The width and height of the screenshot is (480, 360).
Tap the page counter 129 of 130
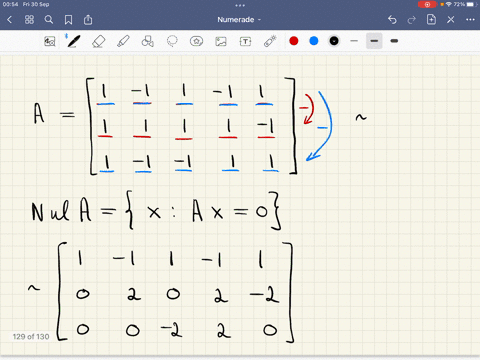pos(31,337)
